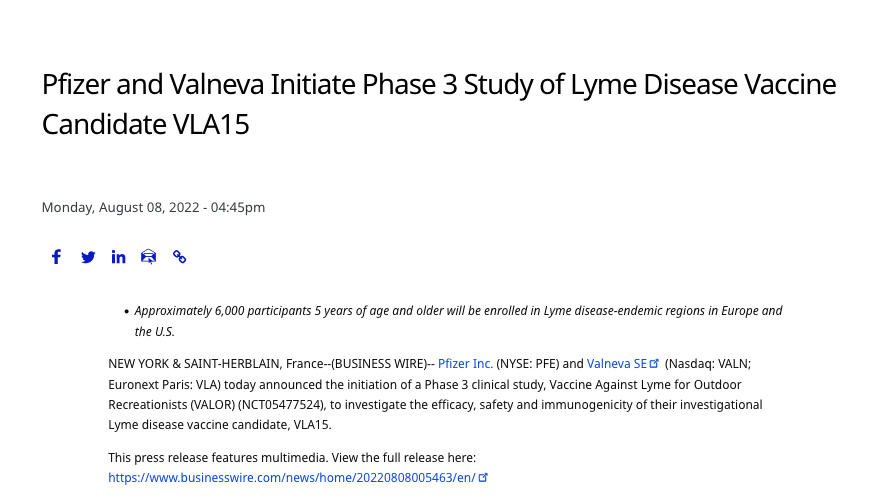Click the text "This press release features multimedia"

(x=218, y=458)
